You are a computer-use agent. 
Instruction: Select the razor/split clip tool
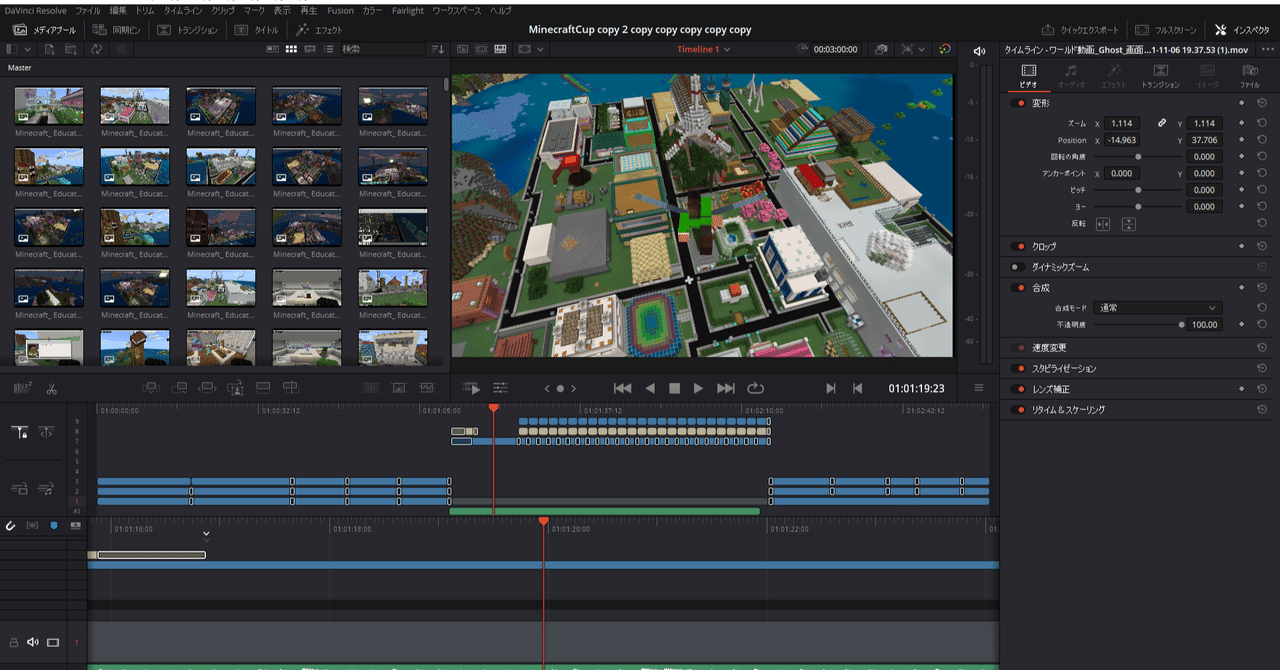[x=52, y=388]
